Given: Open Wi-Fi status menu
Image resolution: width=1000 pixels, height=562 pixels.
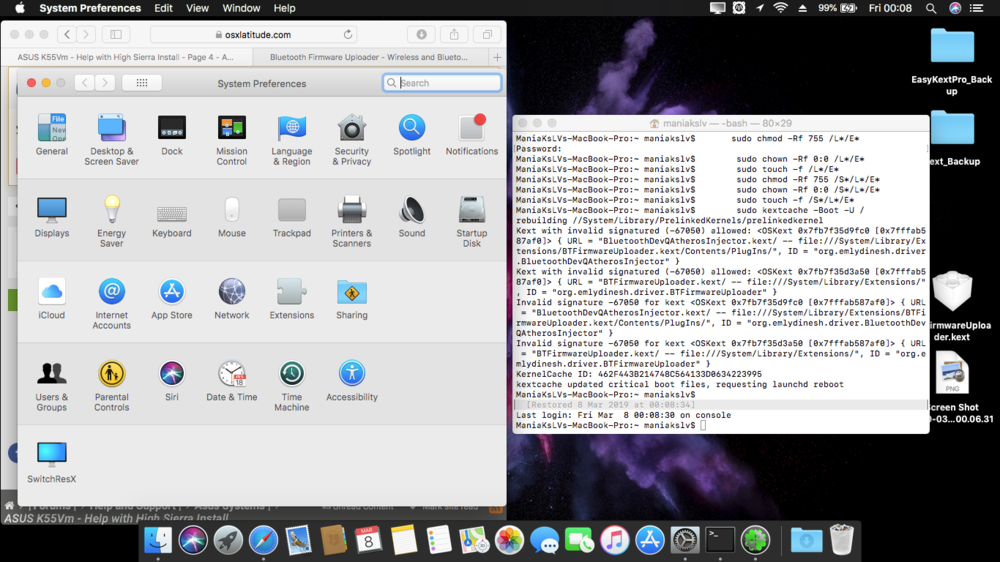Looking at the screenshot, I should (781, 8).
